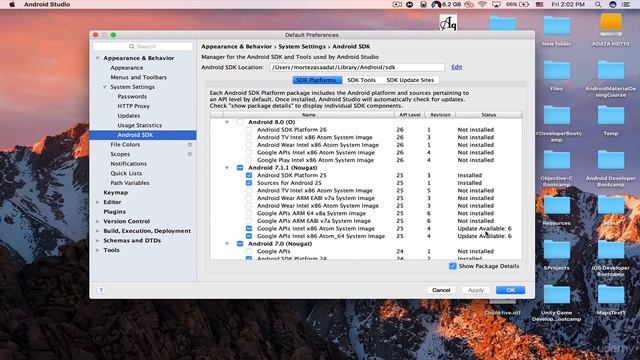
Task: Open the AirPlay display menu icon
Action: [x=496, y=4]
